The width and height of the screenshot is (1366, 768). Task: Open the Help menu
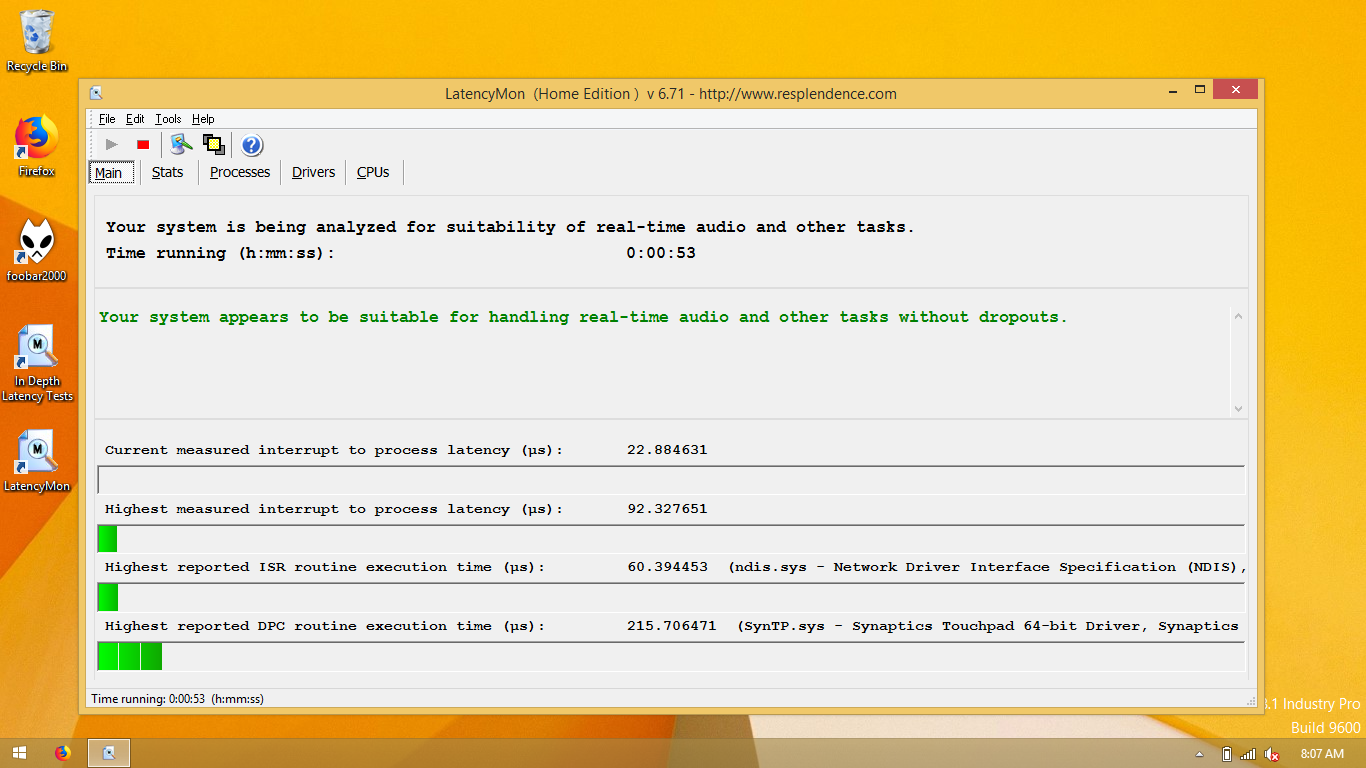(x=203, y=119)
